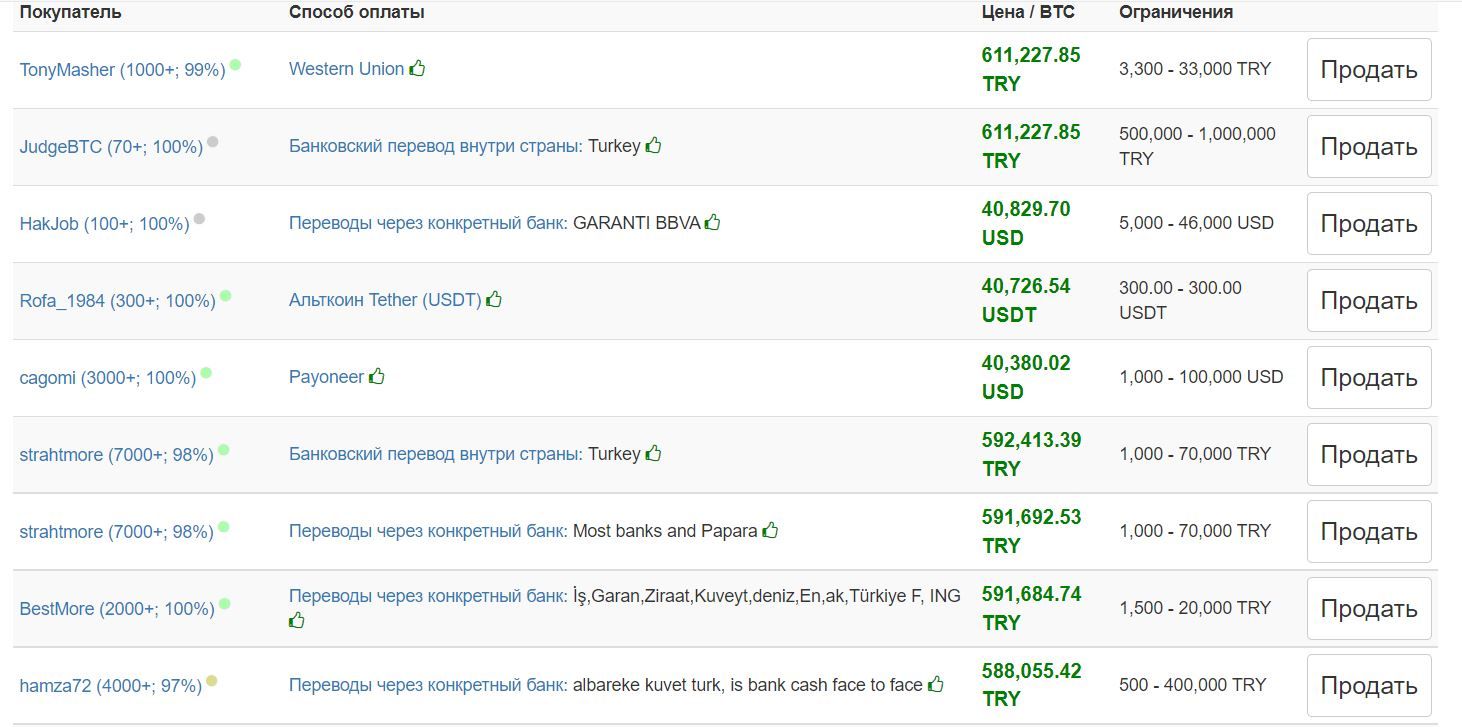
Task: Click the 40,380.02 USD price
Action: [1026, 377]
